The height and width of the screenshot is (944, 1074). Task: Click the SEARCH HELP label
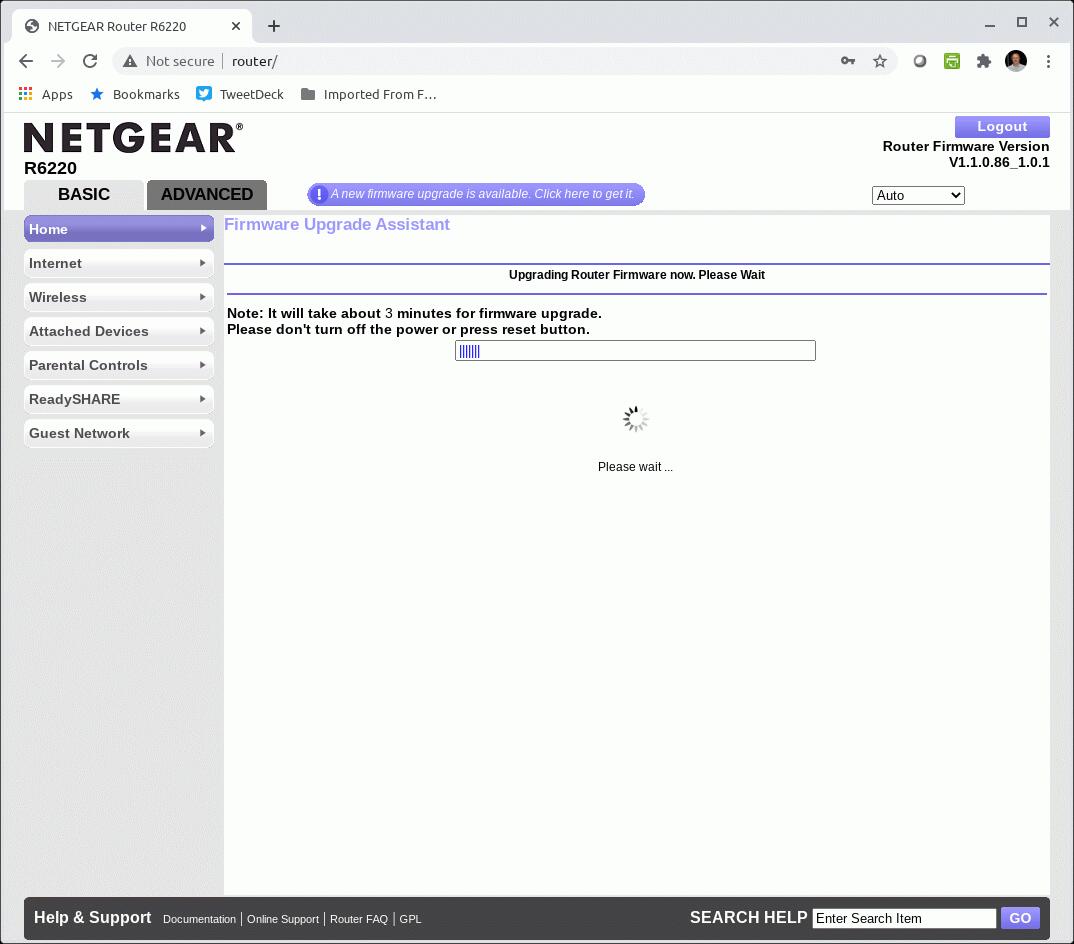click(749, 917)
